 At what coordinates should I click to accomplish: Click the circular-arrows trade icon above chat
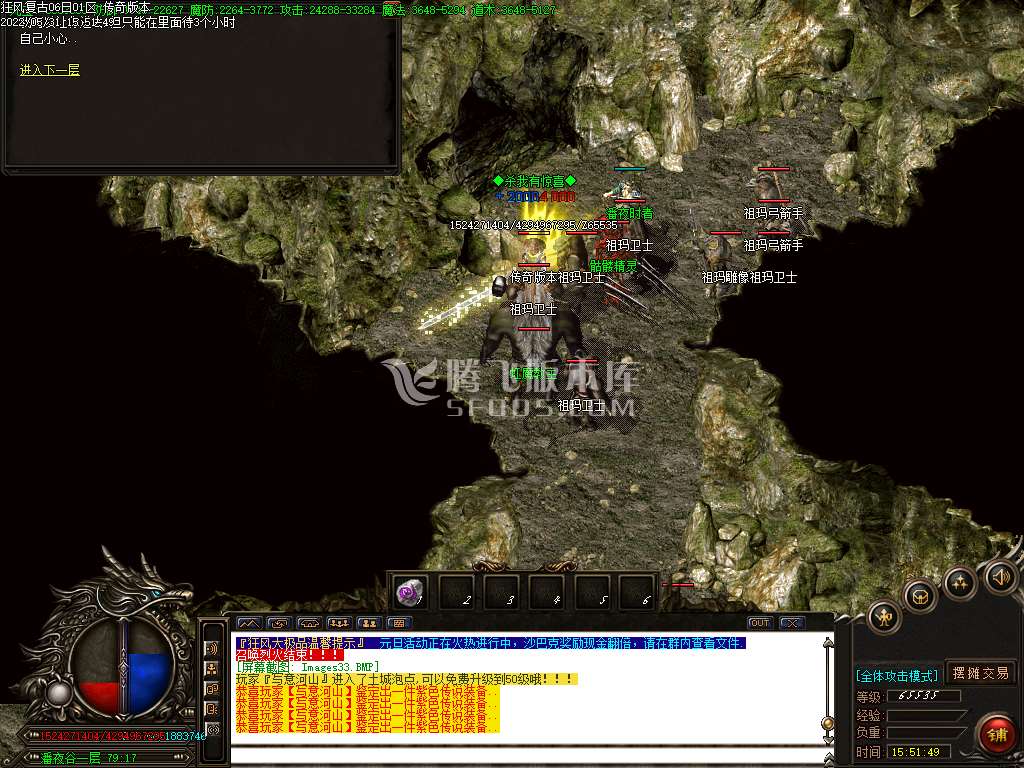(279, 623)
